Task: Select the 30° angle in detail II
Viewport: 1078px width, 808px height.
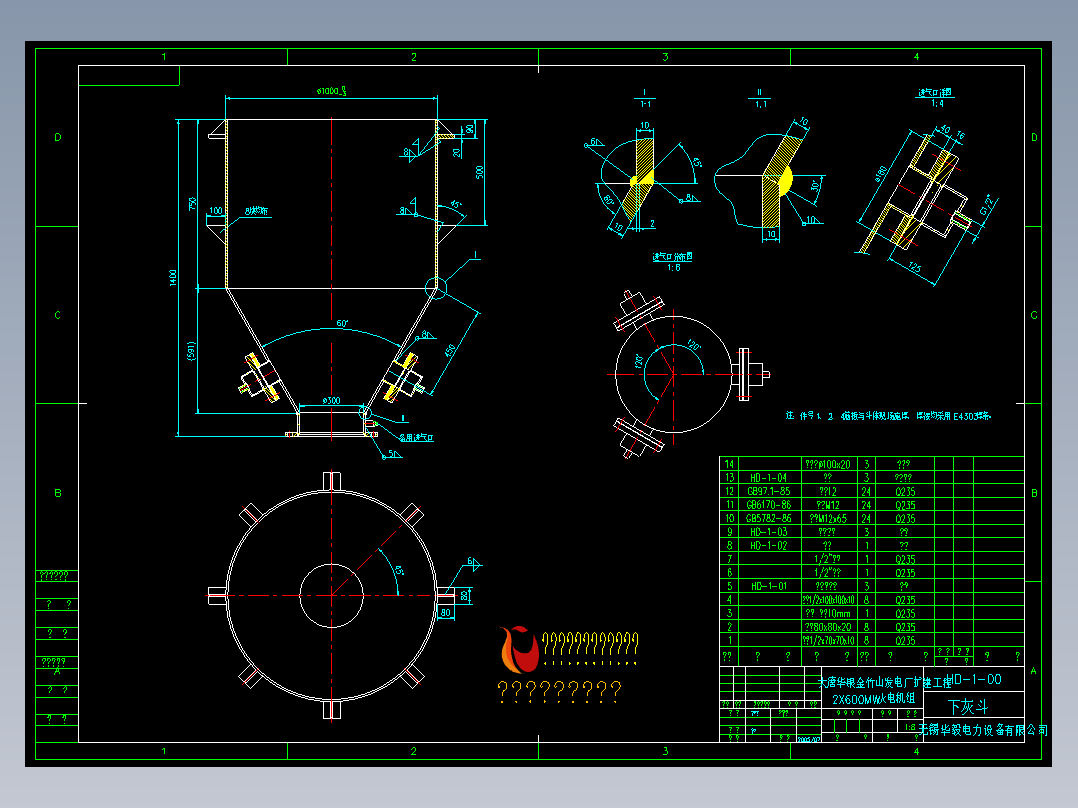Action: point(815,186)
